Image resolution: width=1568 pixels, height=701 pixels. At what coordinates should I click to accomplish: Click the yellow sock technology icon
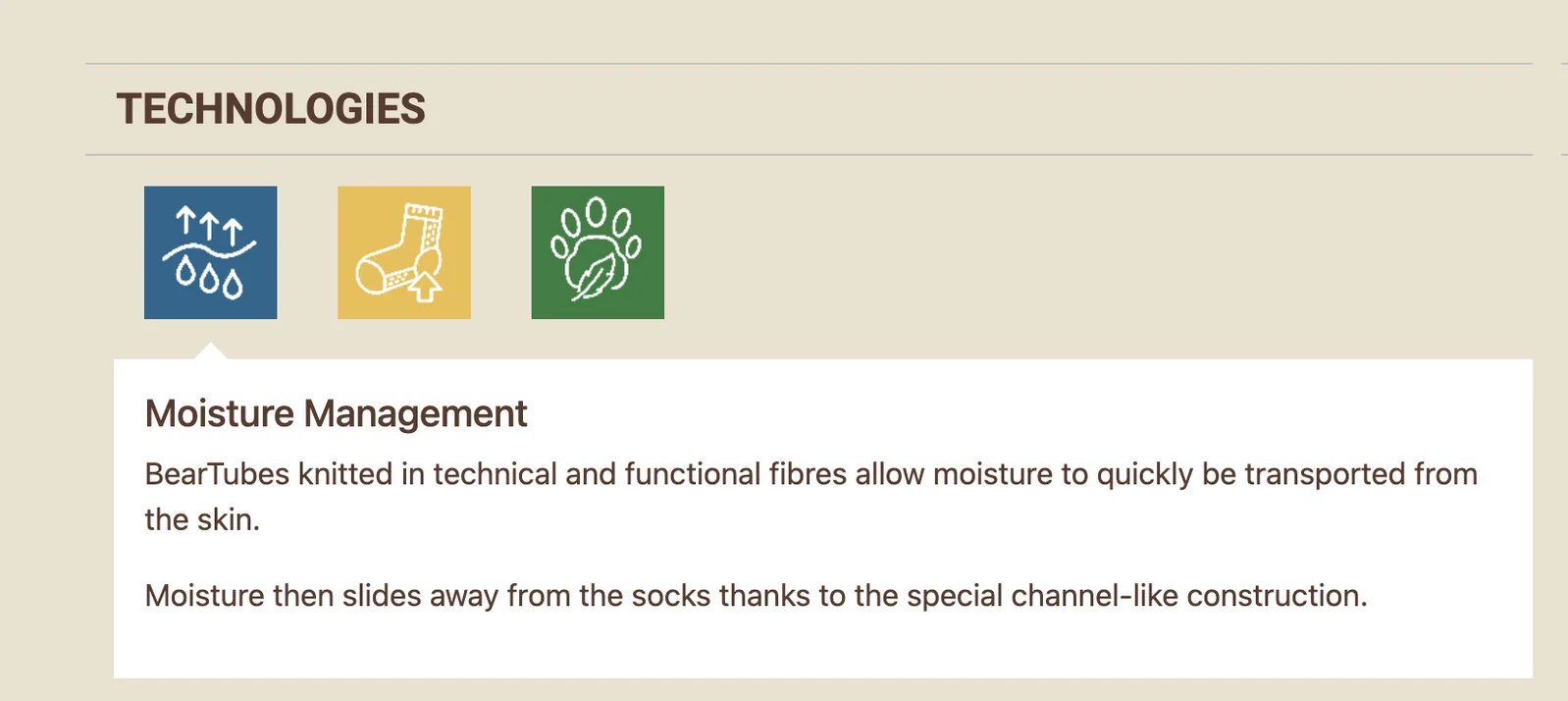(403, 252)
